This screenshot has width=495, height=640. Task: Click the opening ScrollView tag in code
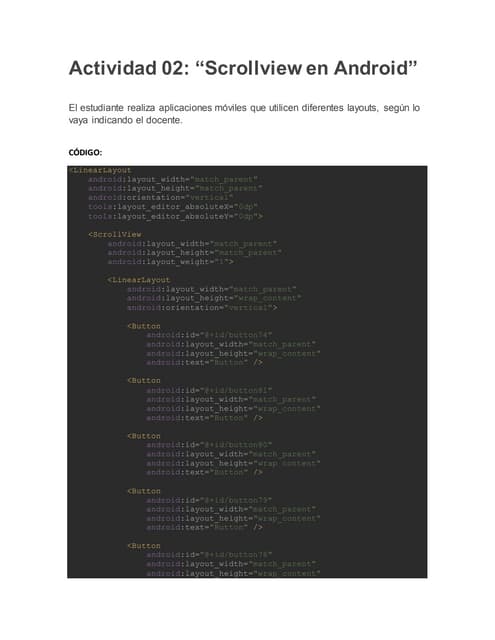115,235
